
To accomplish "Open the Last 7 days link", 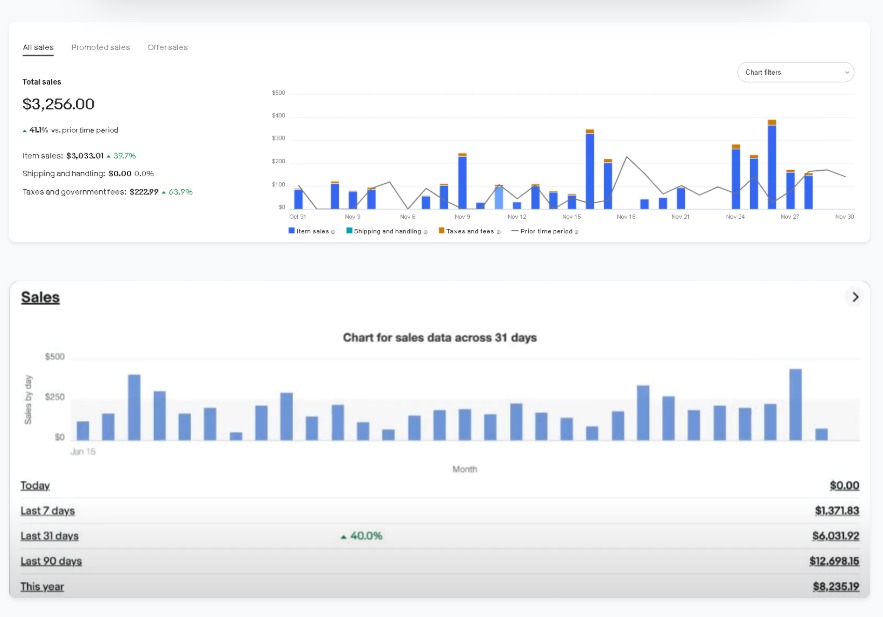I will [47, 511].
